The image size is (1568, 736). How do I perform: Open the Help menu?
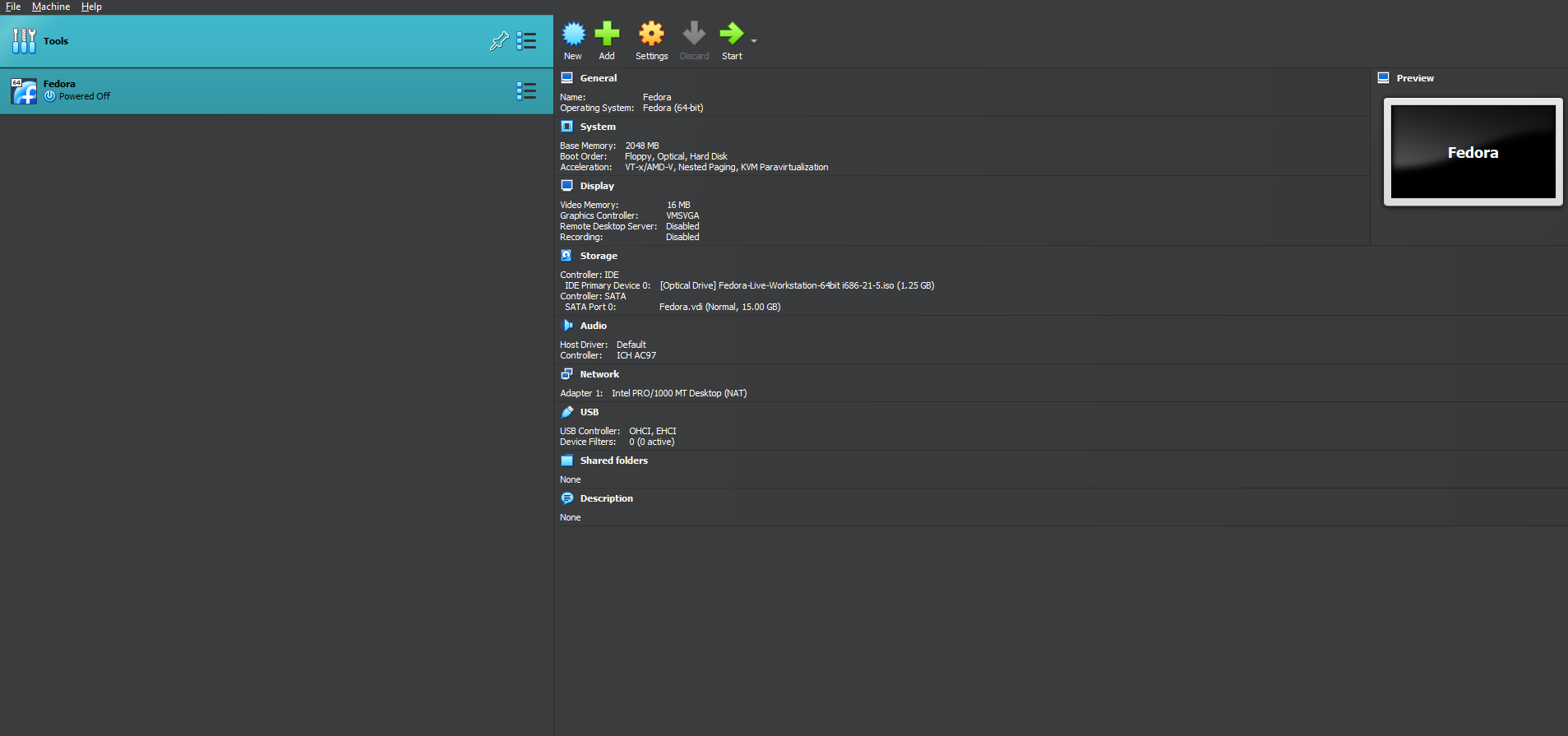click(x=91, y=7)
